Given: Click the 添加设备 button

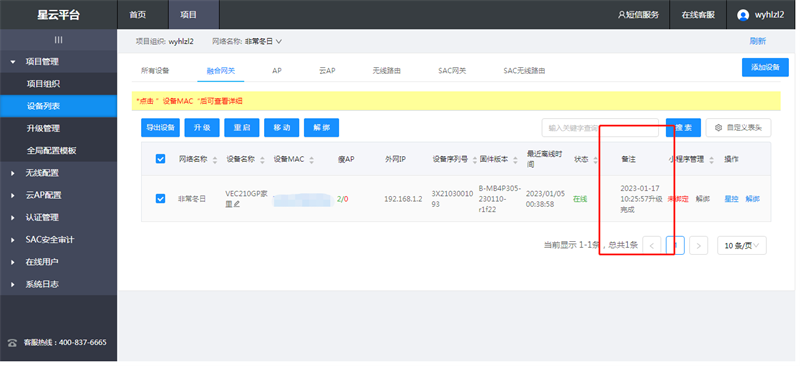Looking at the screenshot, I should (x=765, y=67).
